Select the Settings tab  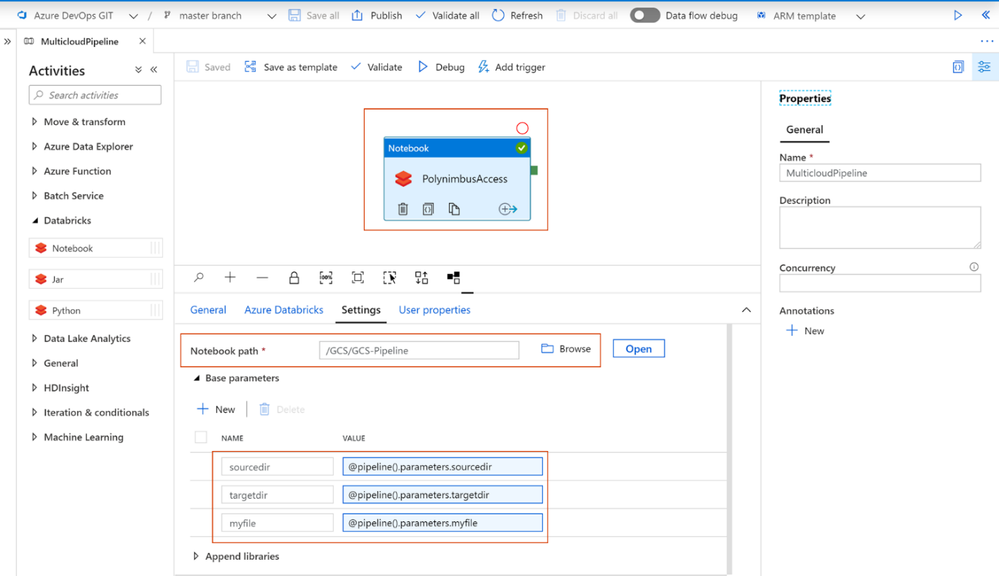[361, 310]
